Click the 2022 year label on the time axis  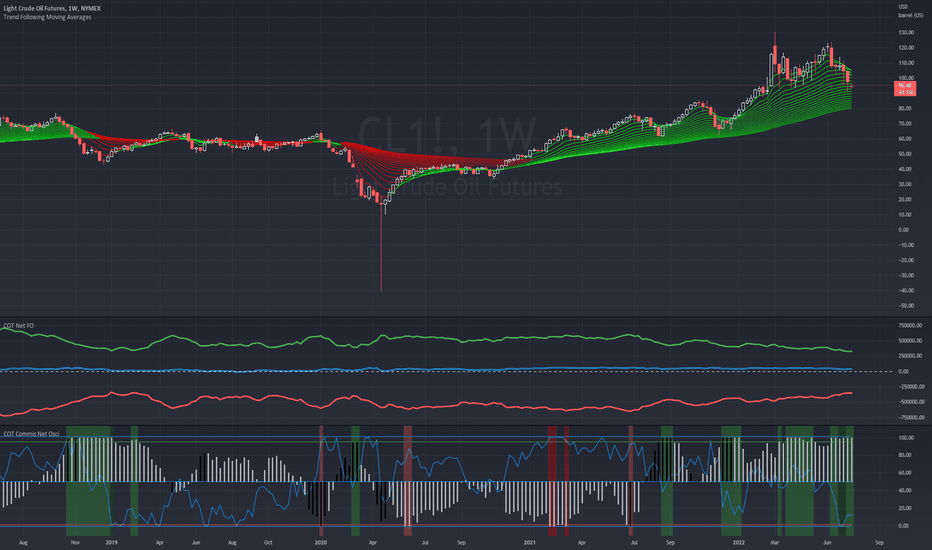(x=739, y=542)
